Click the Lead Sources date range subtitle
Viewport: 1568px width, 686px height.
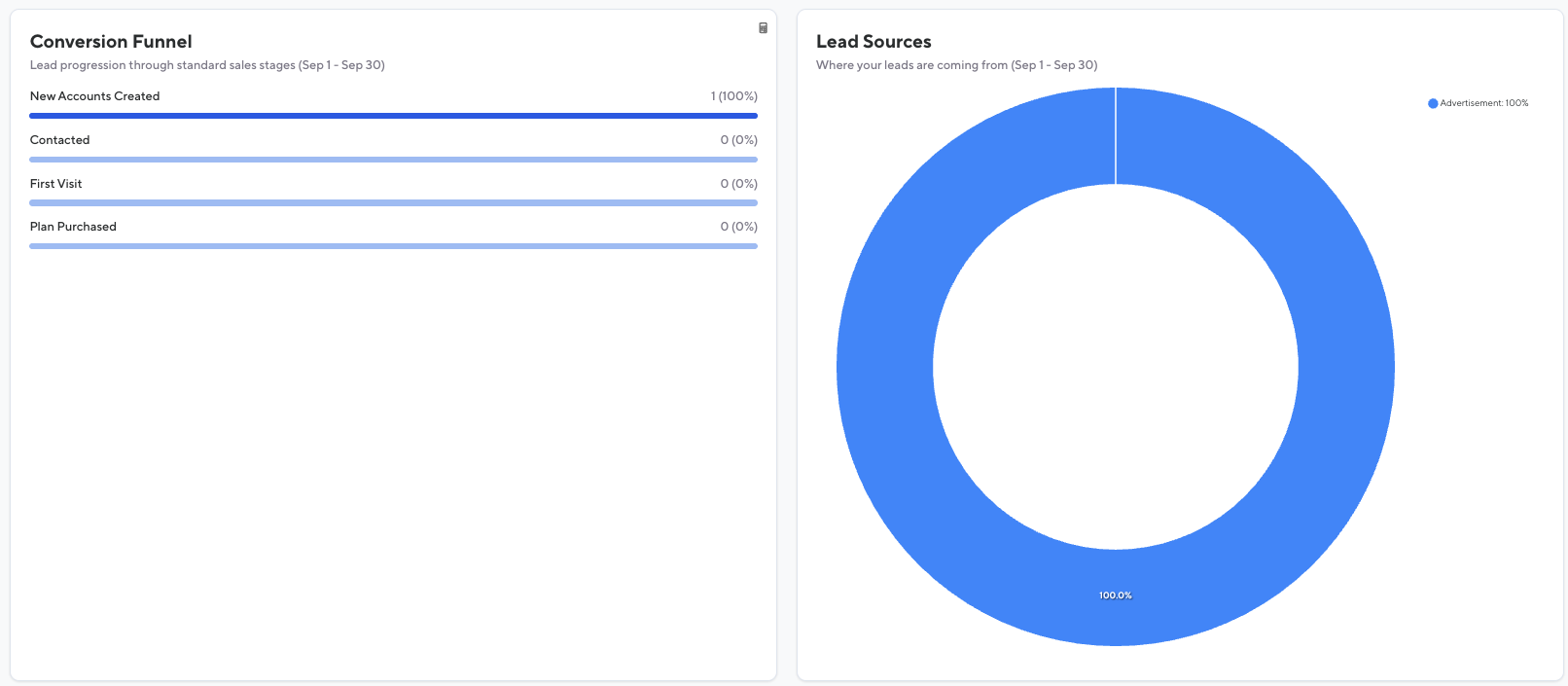[956, 65]
